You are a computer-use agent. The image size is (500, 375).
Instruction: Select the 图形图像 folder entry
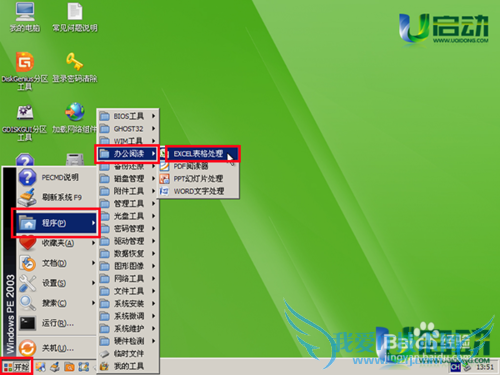pos(128,266)
